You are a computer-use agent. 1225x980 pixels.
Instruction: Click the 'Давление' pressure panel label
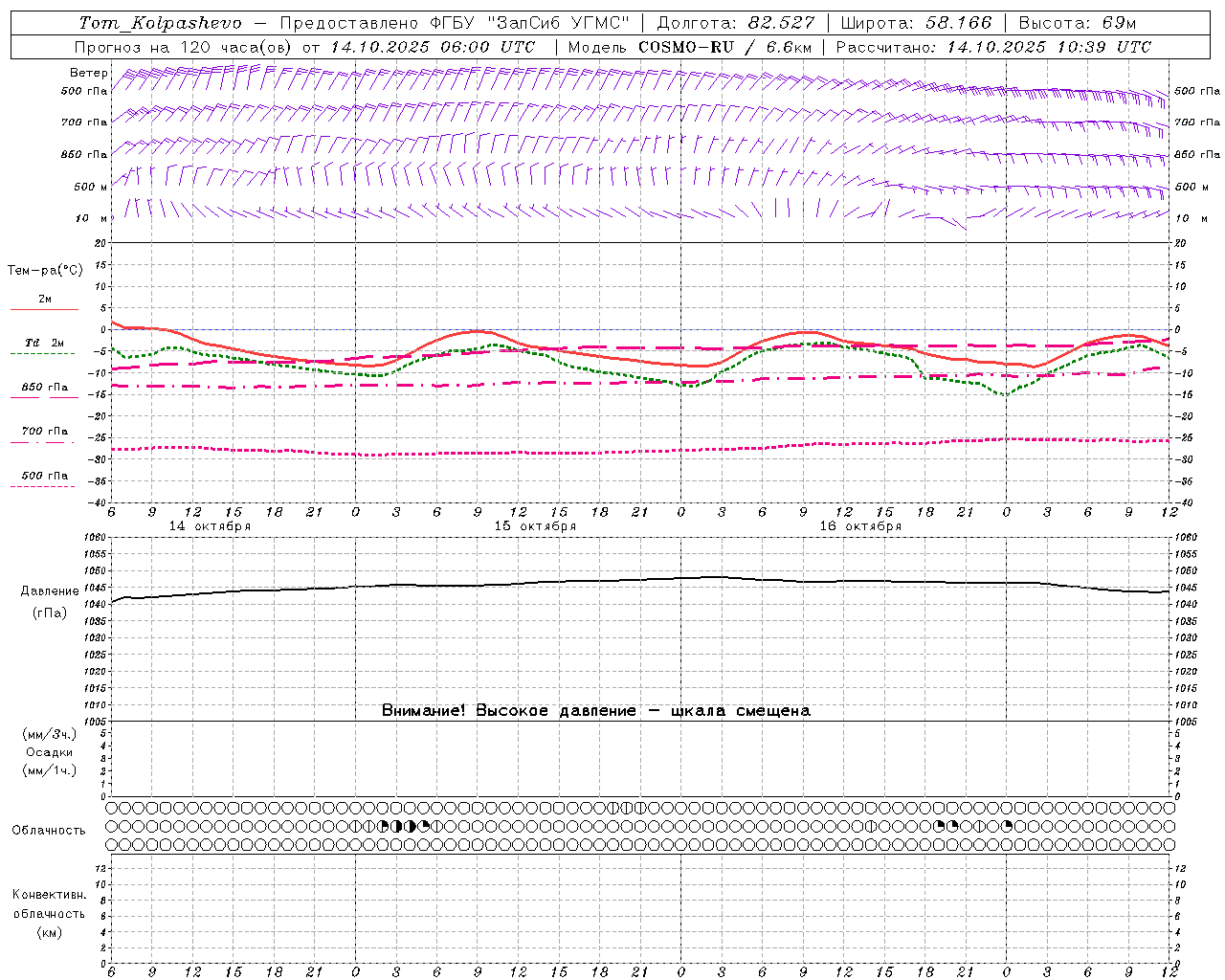tap(50, 591)
